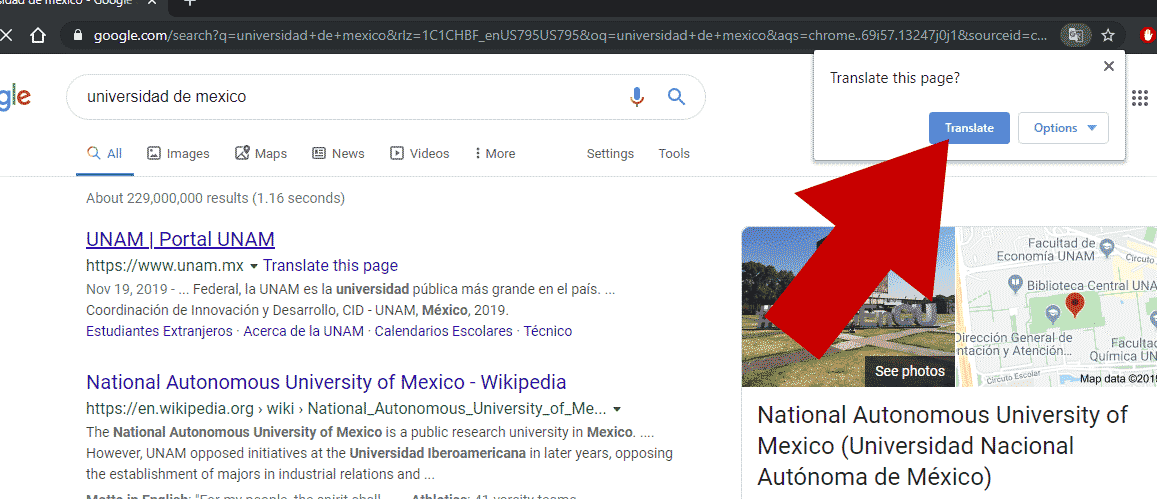Open search Settings

[610, 154]
